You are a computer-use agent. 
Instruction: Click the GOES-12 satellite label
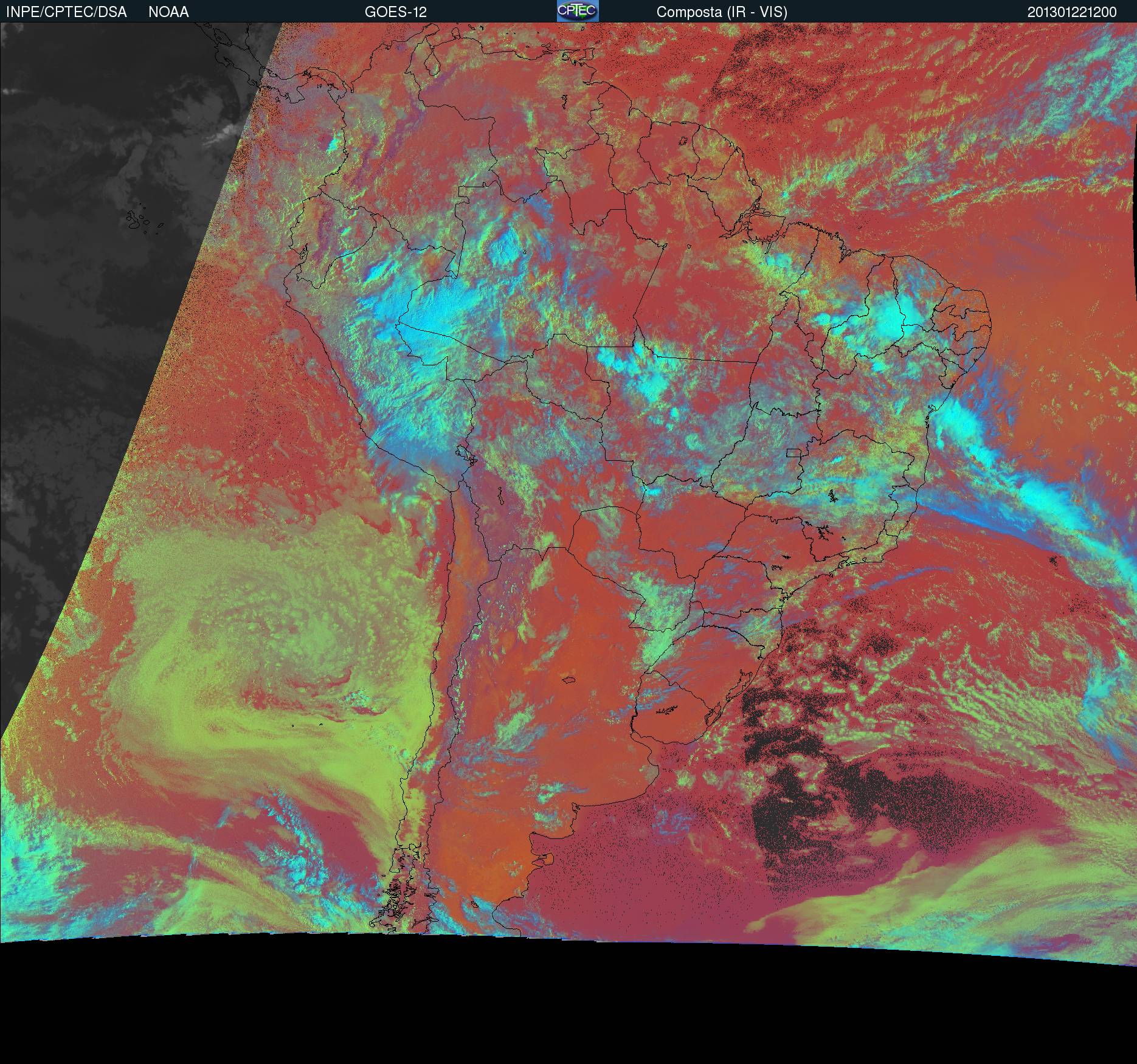point(395,12)
